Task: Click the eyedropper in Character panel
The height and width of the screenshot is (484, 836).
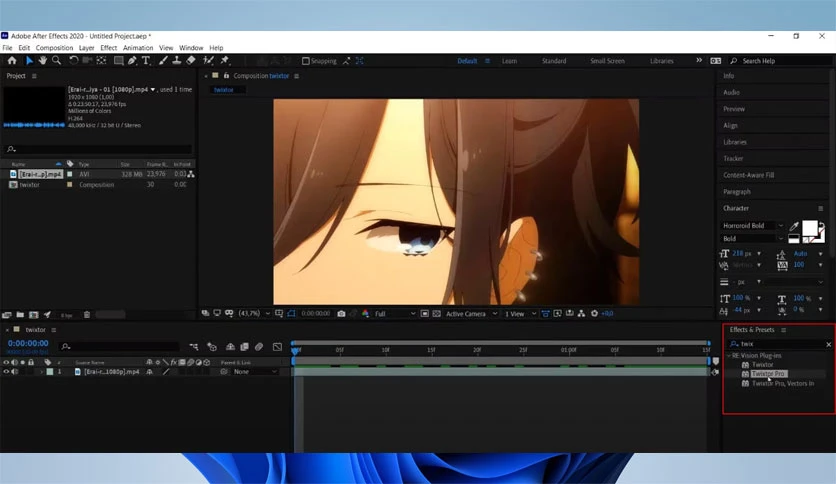Action: [x=794, y=227]
